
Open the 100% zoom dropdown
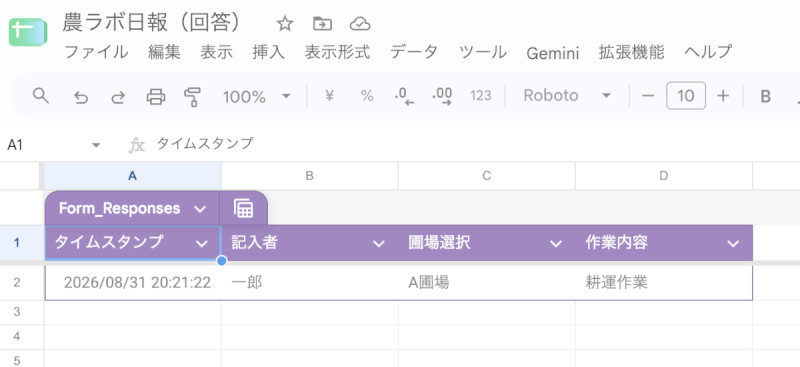coord(257,96)
